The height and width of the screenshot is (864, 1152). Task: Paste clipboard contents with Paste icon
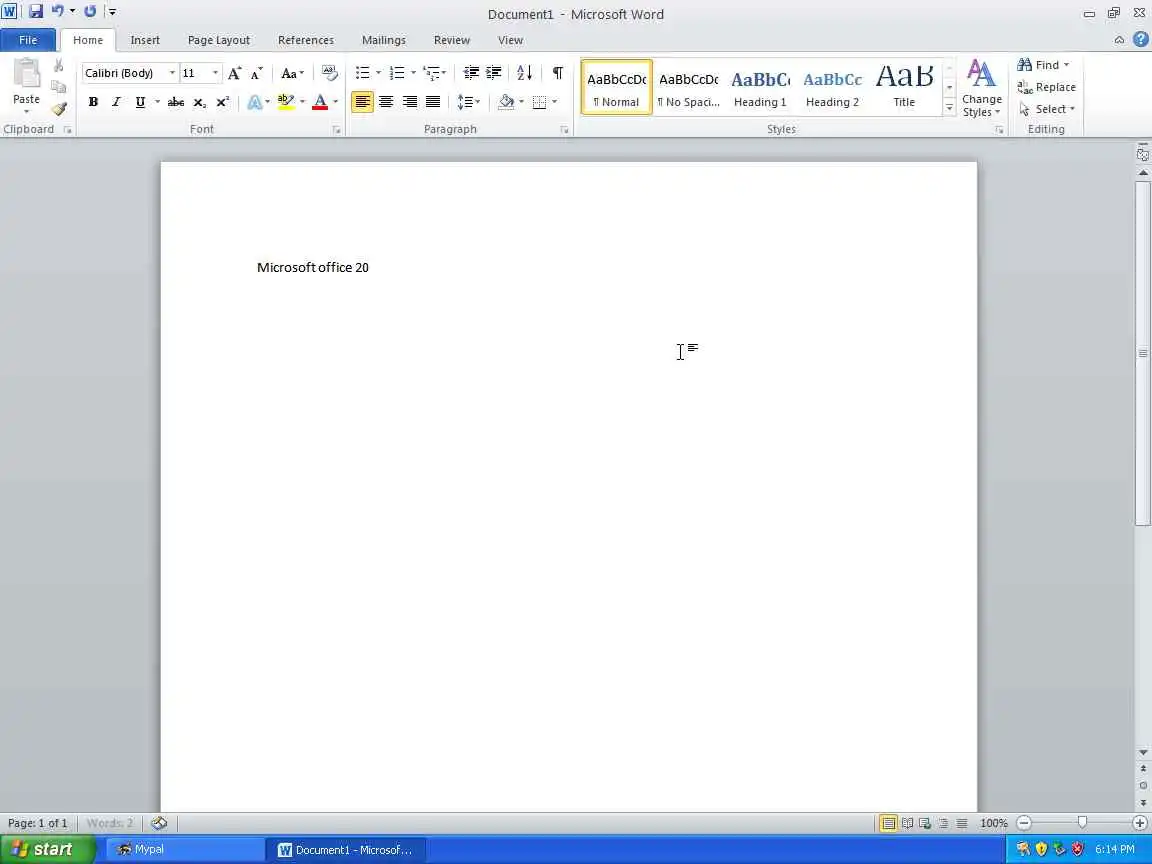coord(26,74)
